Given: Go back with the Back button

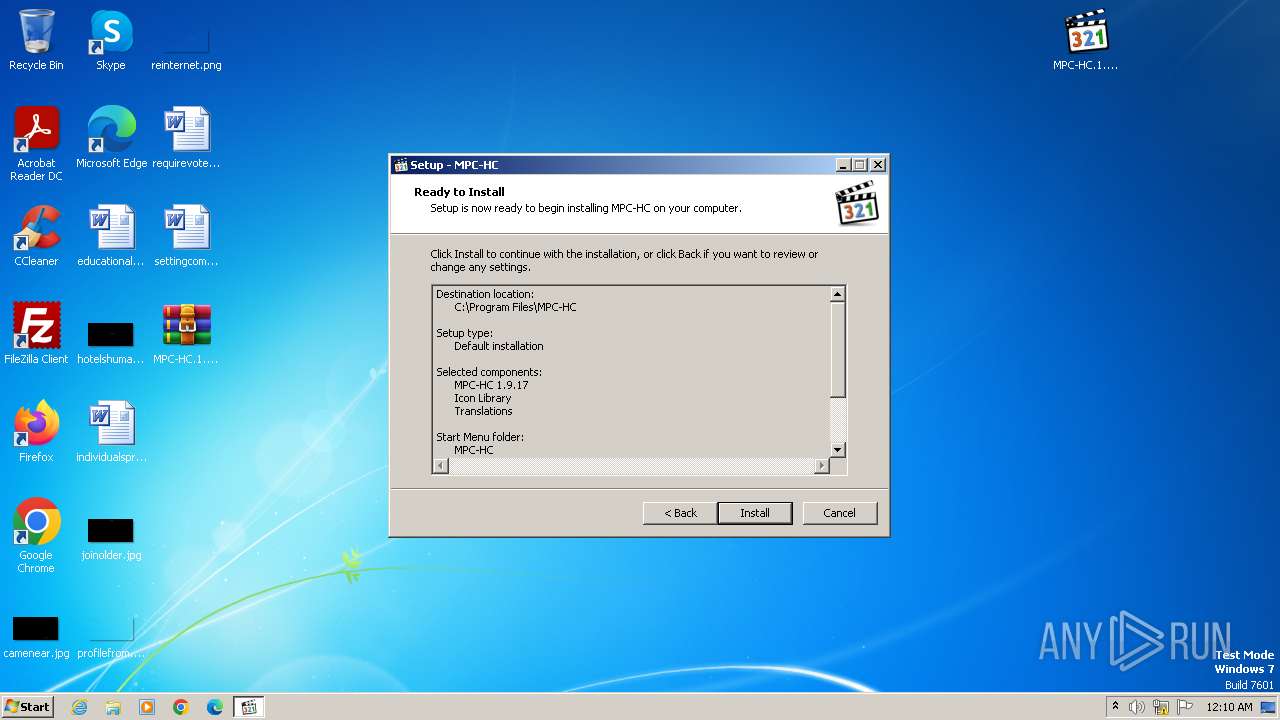Looking at the screenshot, I should (x=680, y=513).
